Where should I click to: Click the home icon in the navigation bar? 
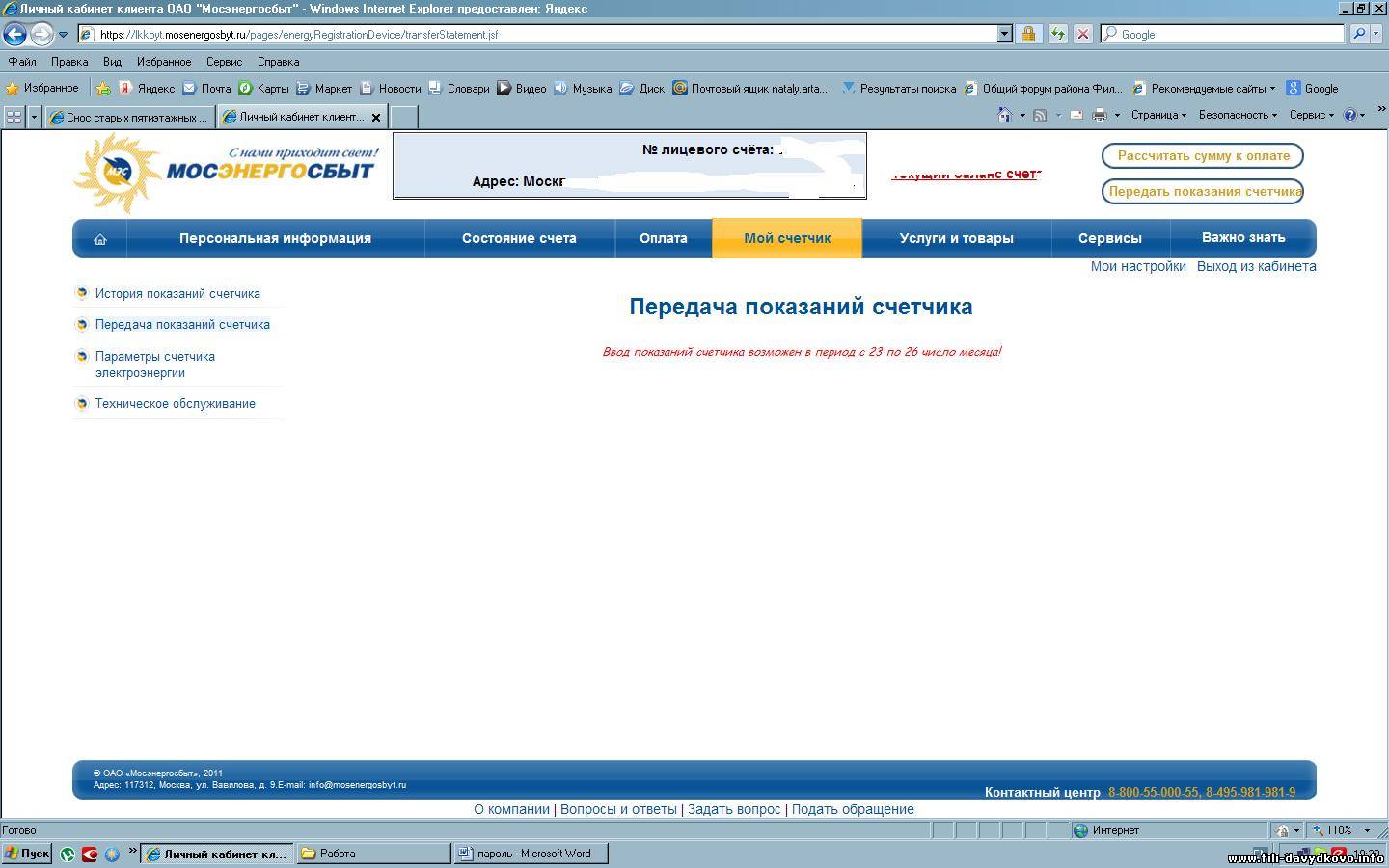tap(100, 239)
